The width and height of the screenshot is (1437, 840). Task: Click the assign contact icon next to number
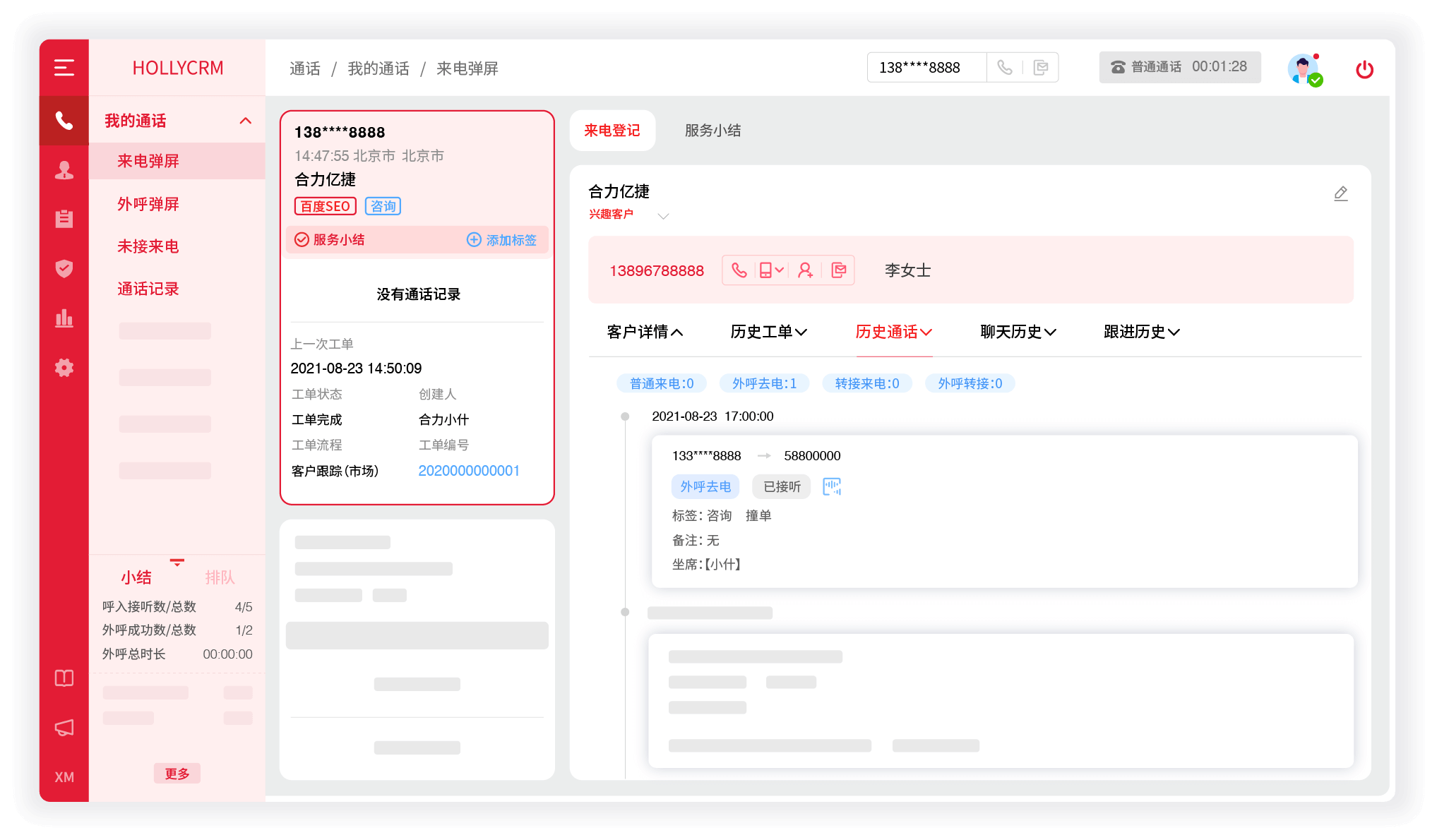(807, 270)
